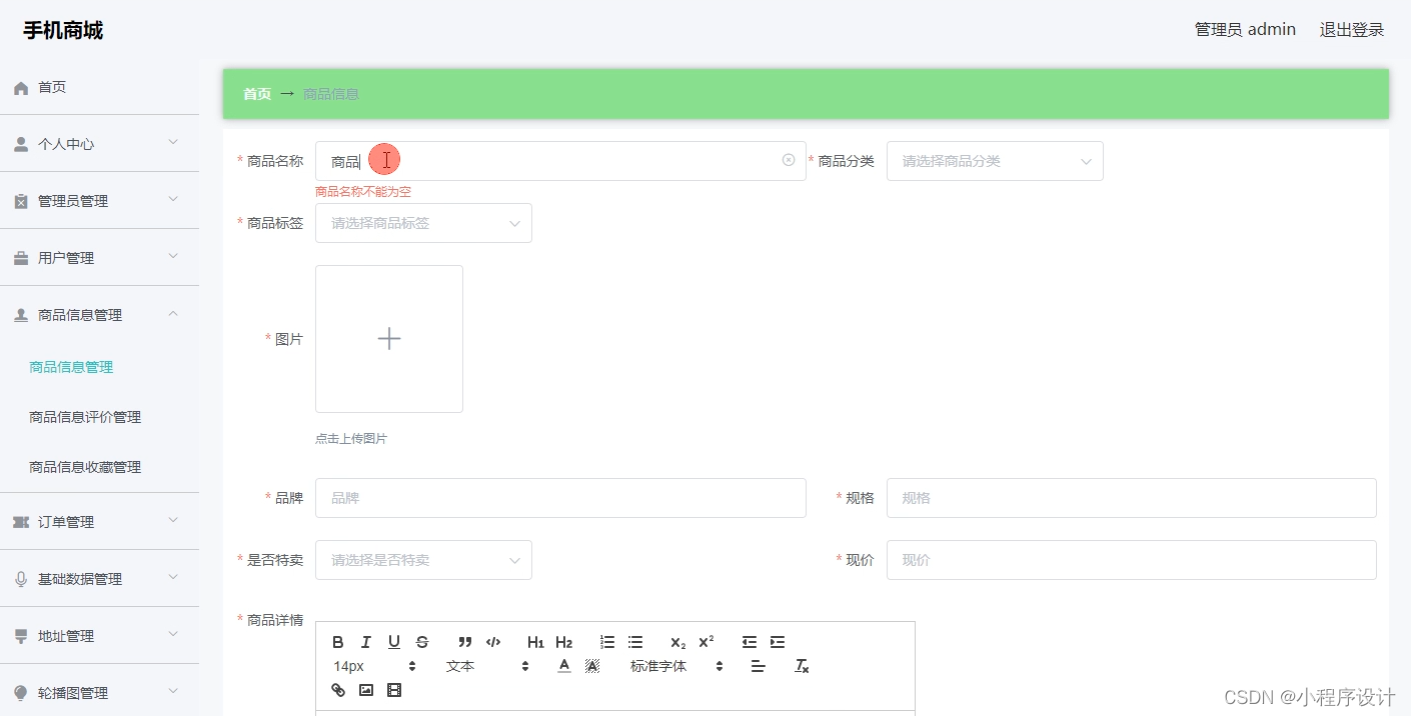
Task: Focus the 规格 input field
Action: click(1131, 498)
